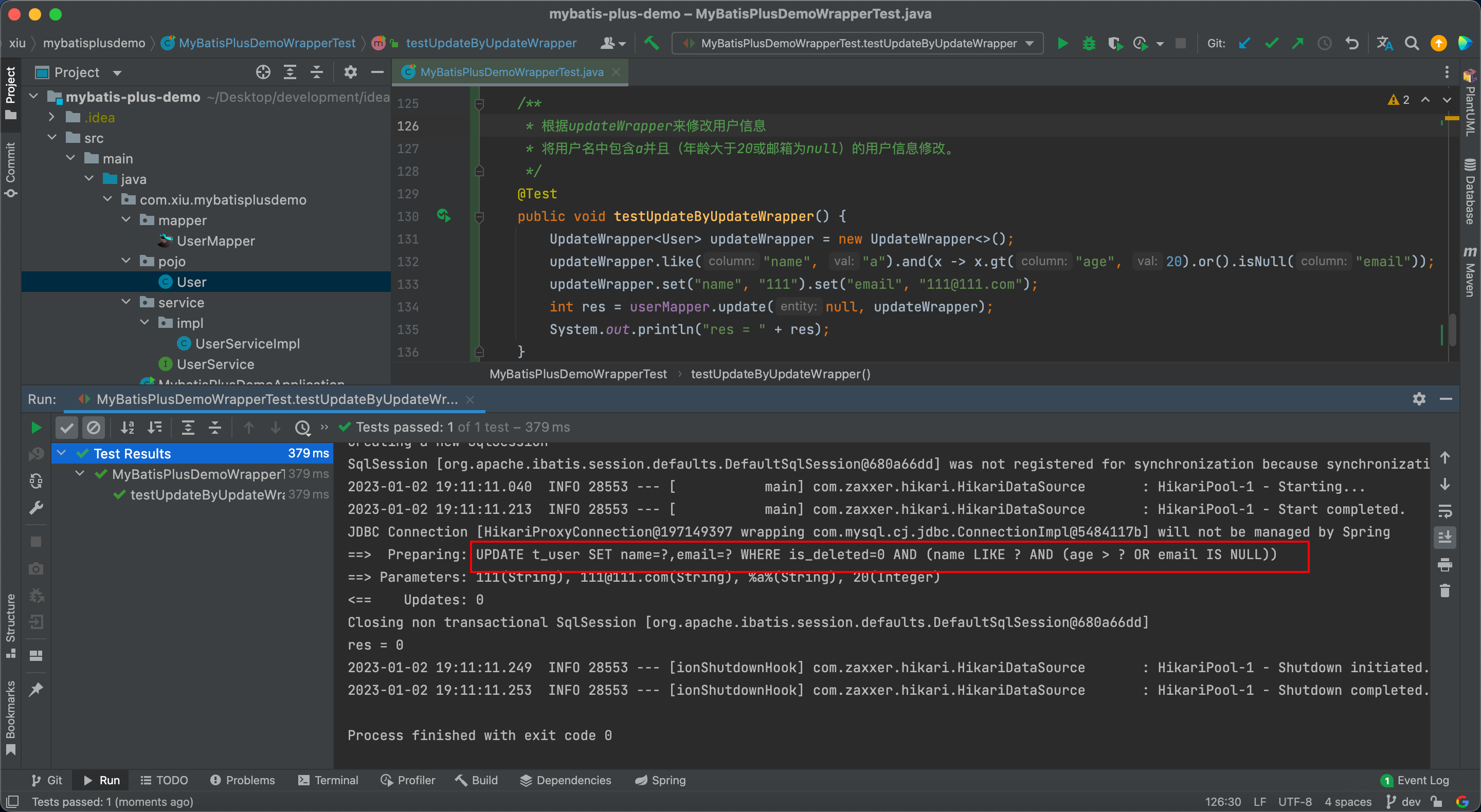Open Search Everywhere magnifier
This screenshot has height=812, width=1481.
coord(1412,43)
